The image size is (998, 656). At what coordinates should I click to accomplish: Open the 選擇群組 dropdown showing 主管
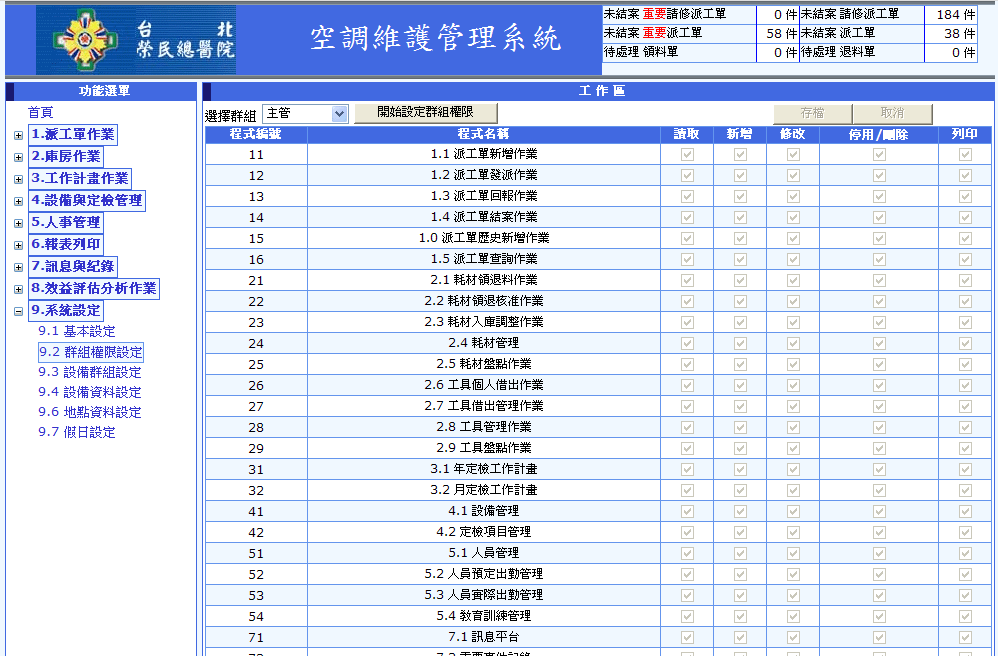click(x=305, y=113)
